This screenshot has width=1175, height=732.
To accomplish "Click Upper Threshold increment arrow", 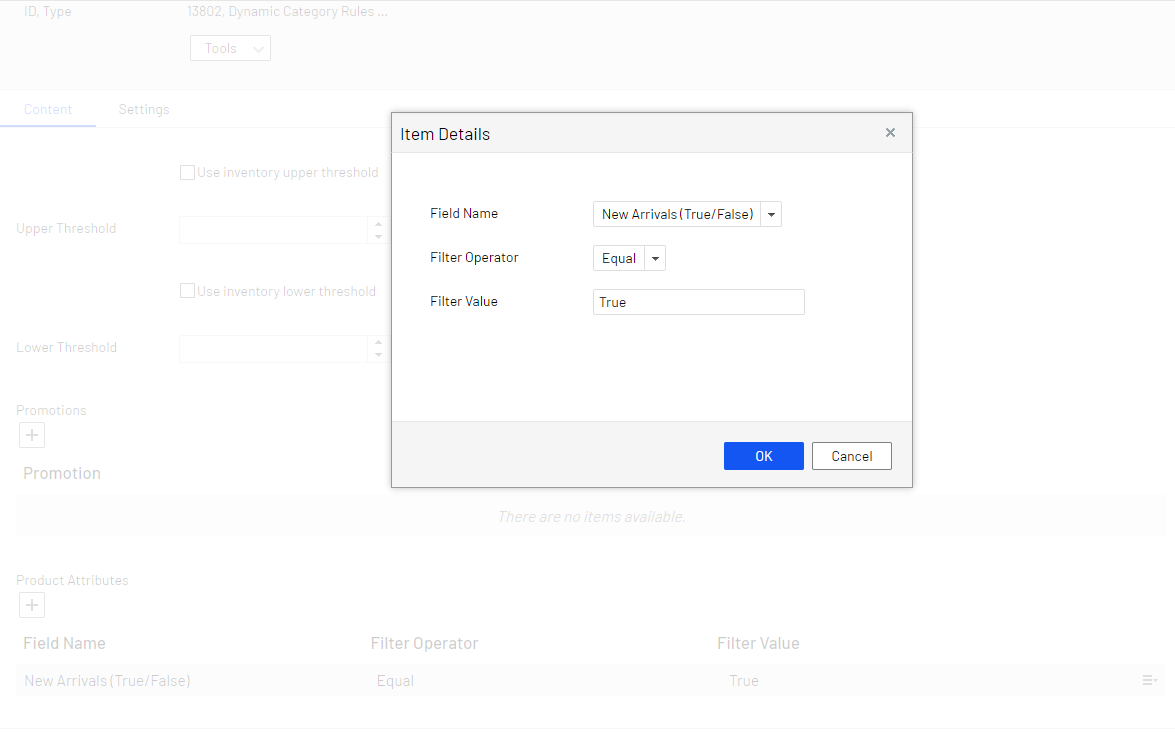I will (378, 223).
